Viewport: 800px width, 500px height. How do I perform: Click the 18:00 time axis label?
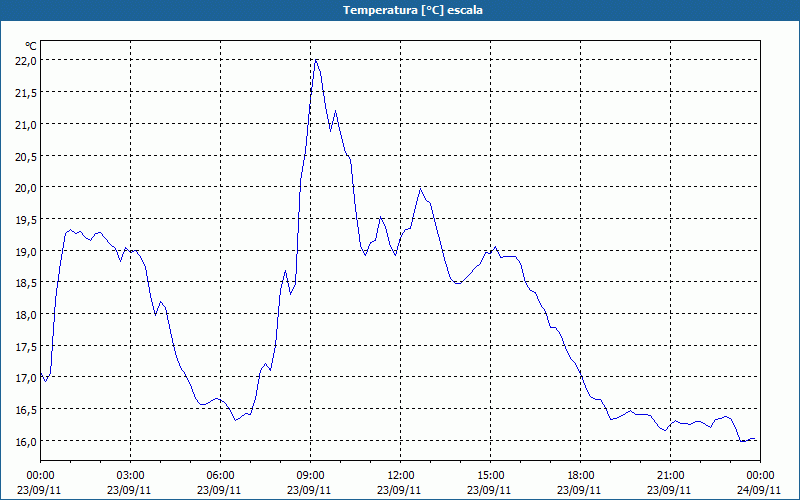pyautogui.click(x=581, y=476)
